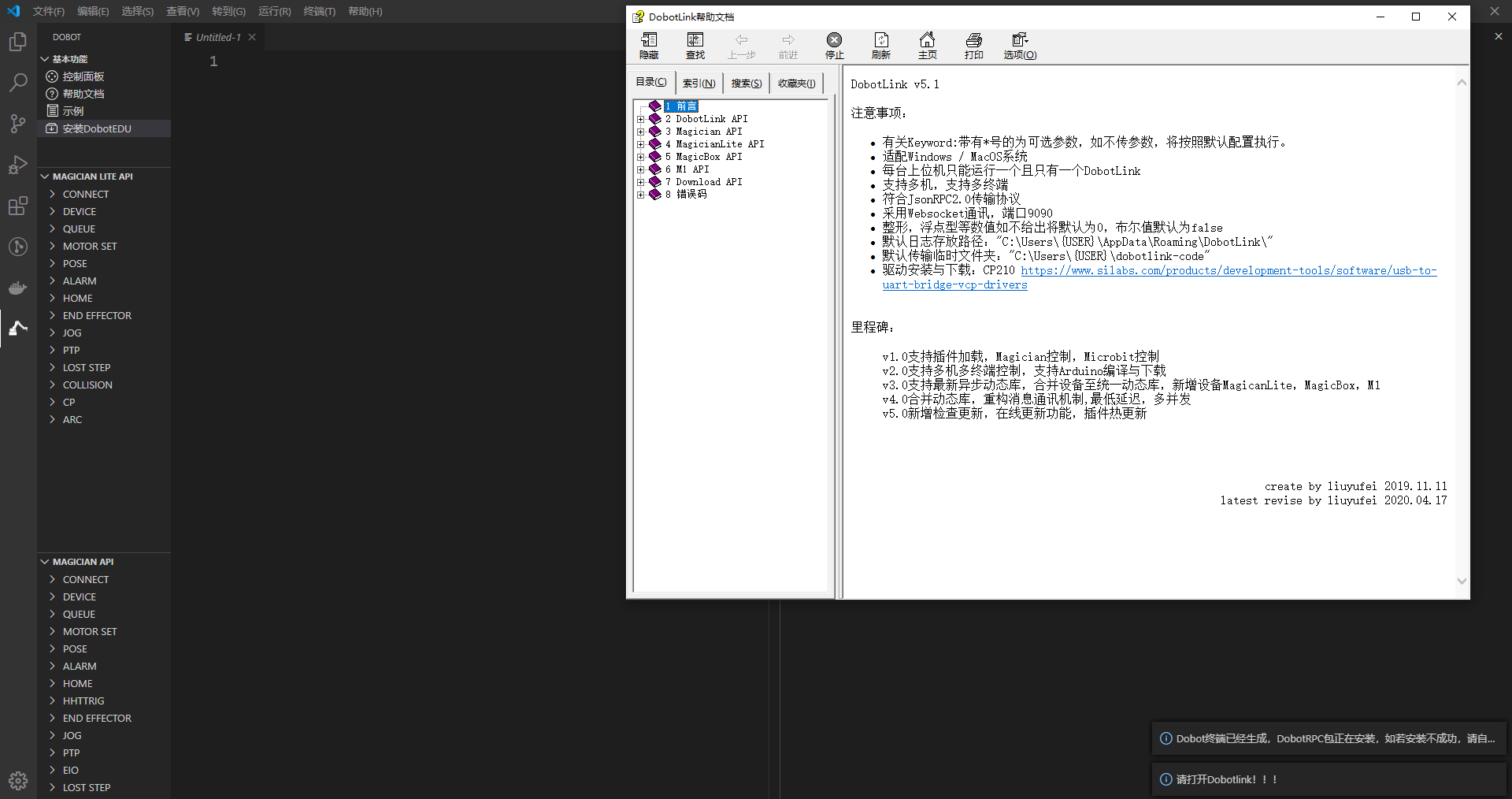Open the Manage settings gear
The image size is (1512, 799).
[x=17, y=780]
